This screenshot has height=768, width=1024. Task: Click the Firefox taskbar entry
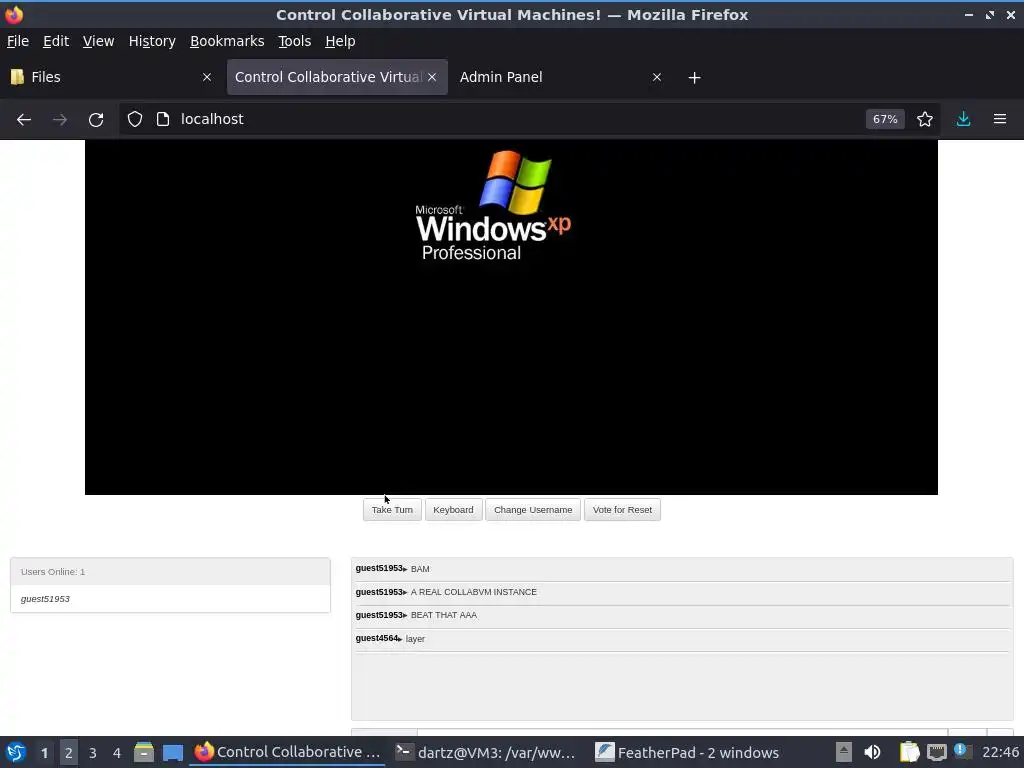coord(287,752)
